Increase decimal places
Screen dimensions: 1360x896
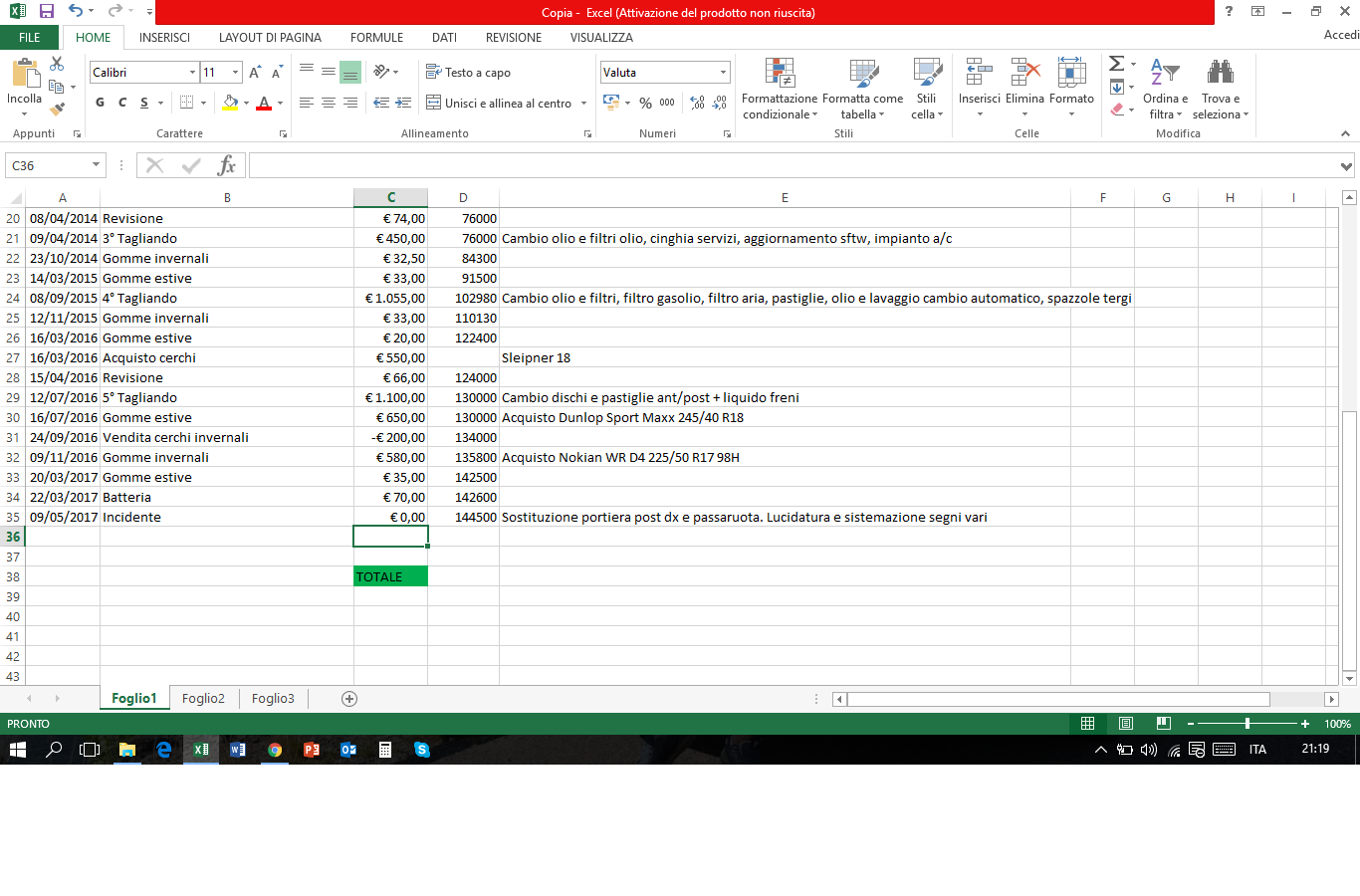coord(697,103)
